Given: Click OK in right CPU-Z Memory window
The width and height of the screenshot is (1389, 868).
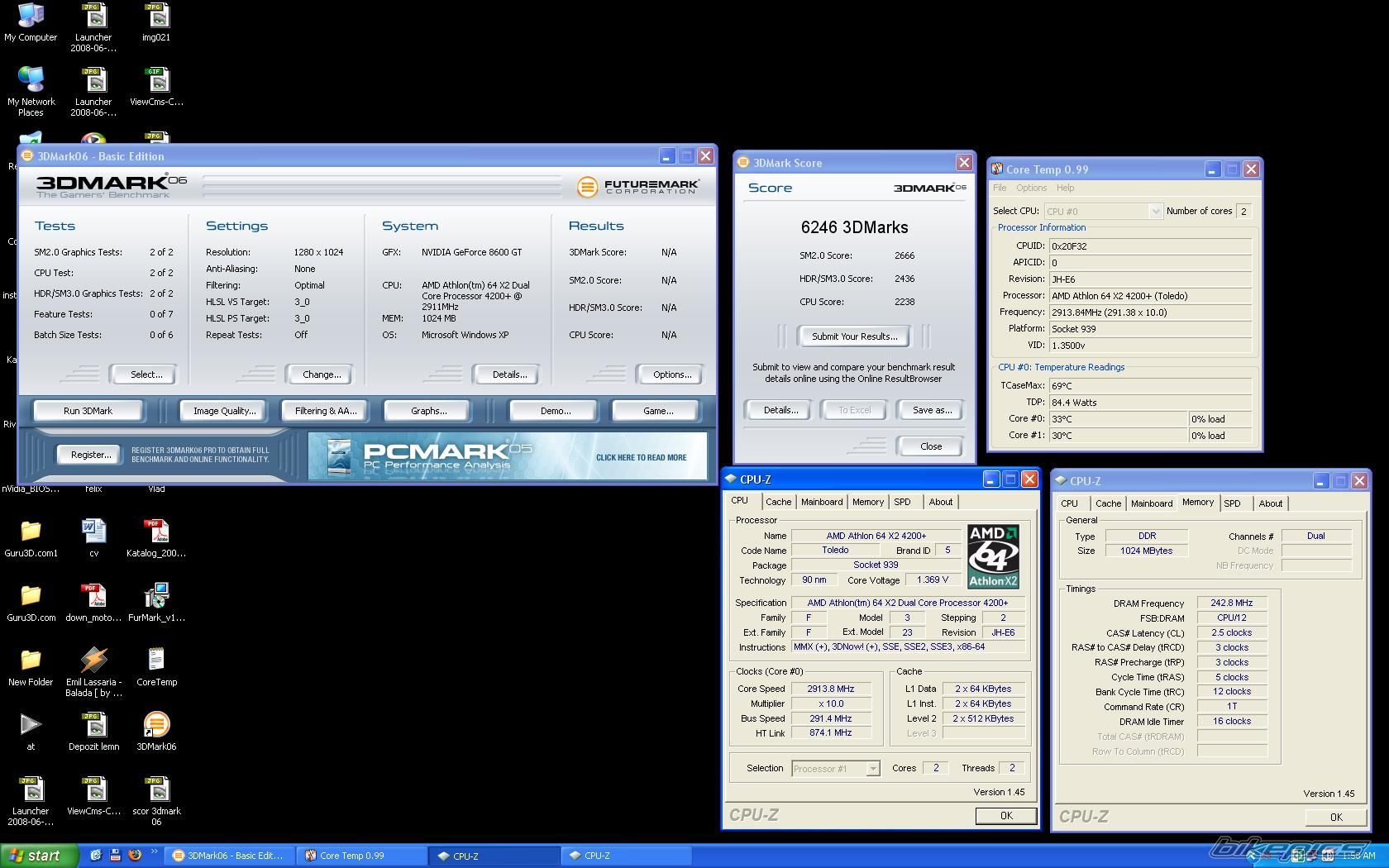Looking at the screenshot, I should 1336,817.
